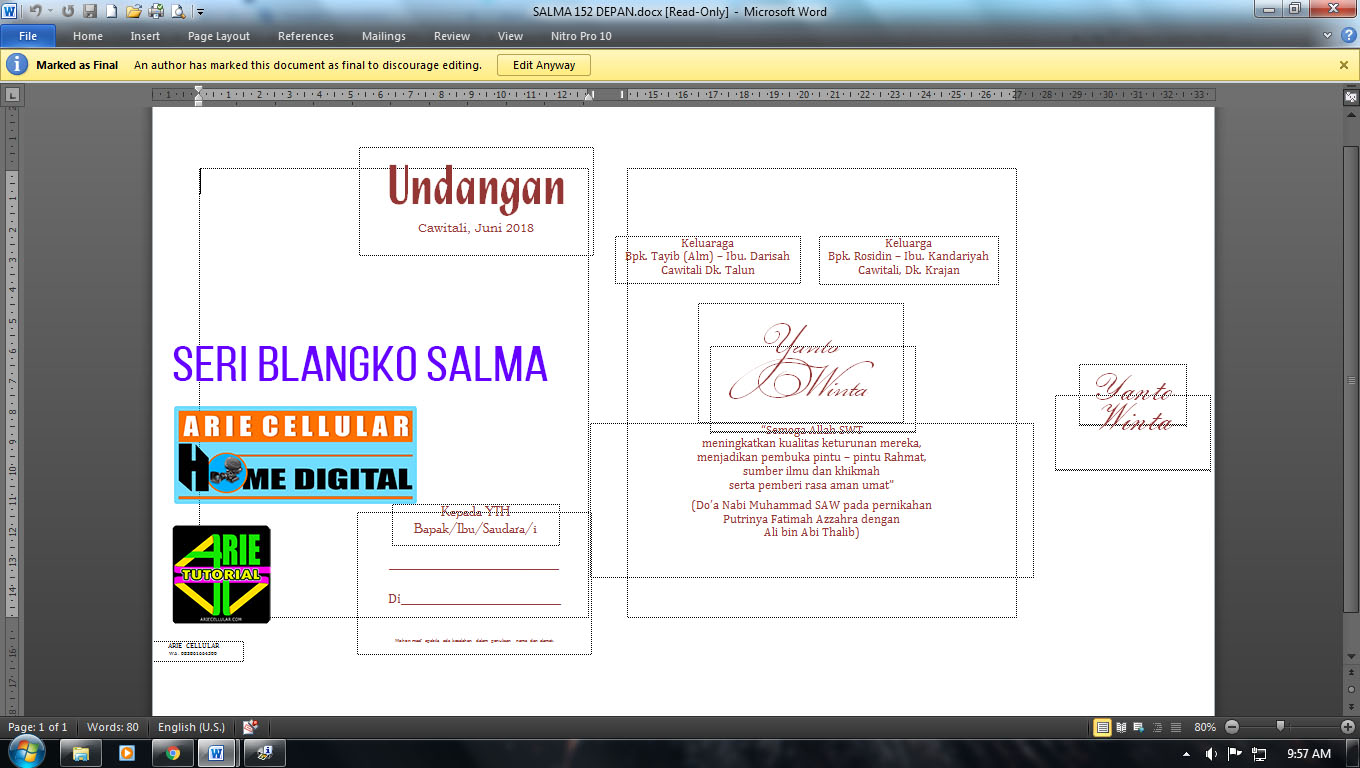Click the Quick Print icon
The height and width of the screenshot is (768, 1360).
[156, 11]
